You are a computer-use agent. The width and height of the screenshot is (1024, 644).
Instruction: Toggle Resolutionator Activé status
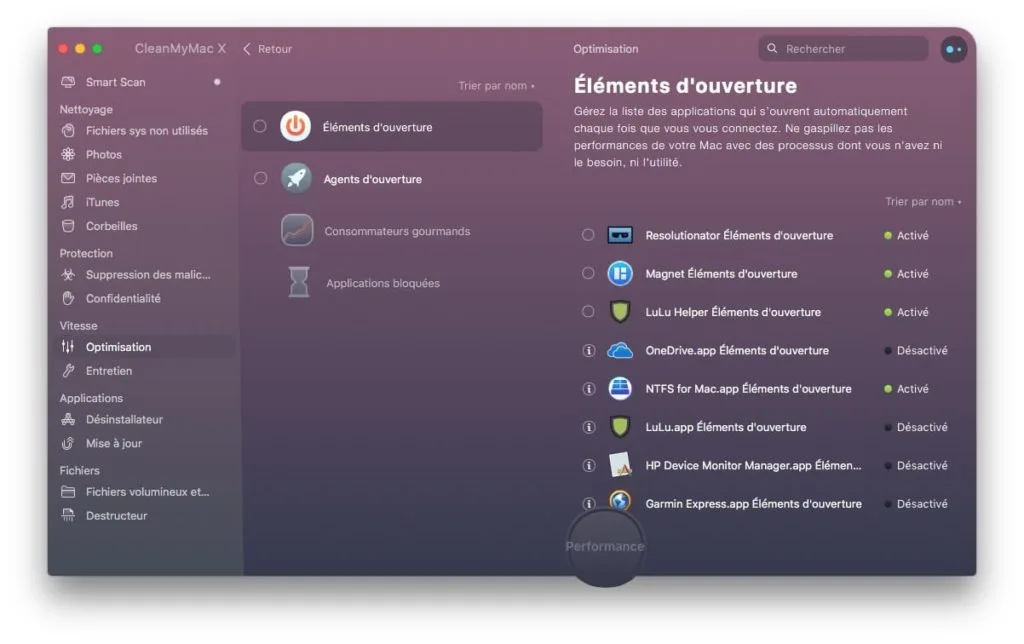(x=906, y=236)
